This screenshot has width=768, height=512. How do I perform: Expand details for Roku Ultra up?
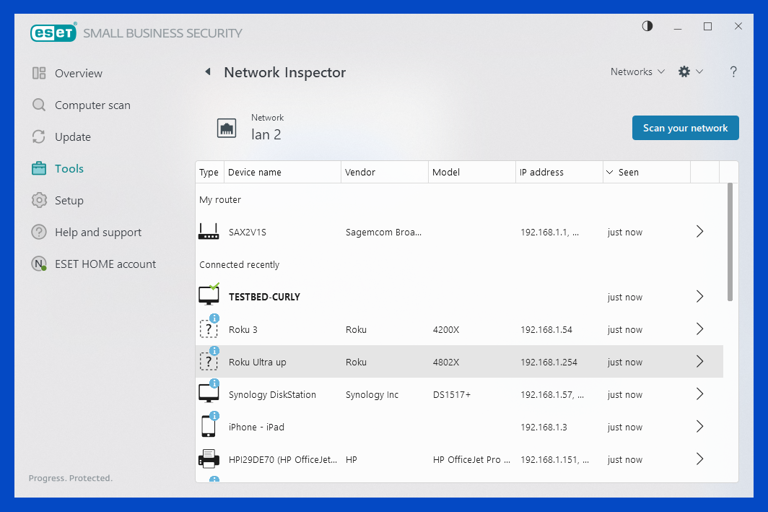coord(699,362)
